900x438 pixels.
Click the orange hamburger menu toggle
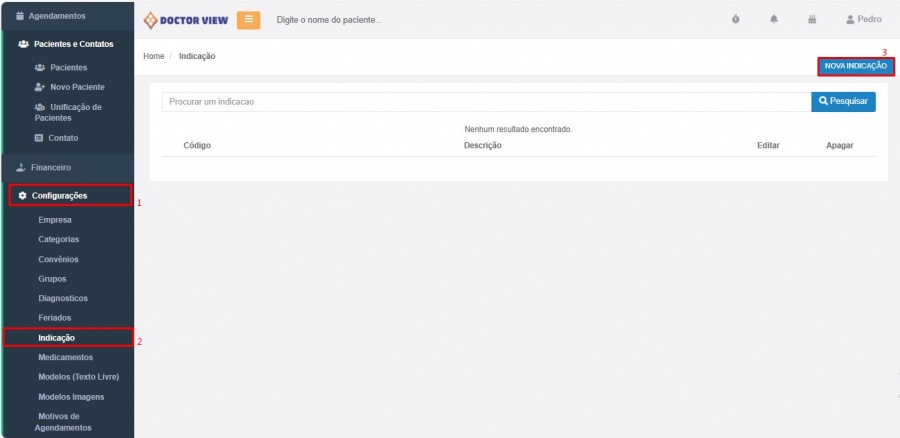tap(248, 20)
